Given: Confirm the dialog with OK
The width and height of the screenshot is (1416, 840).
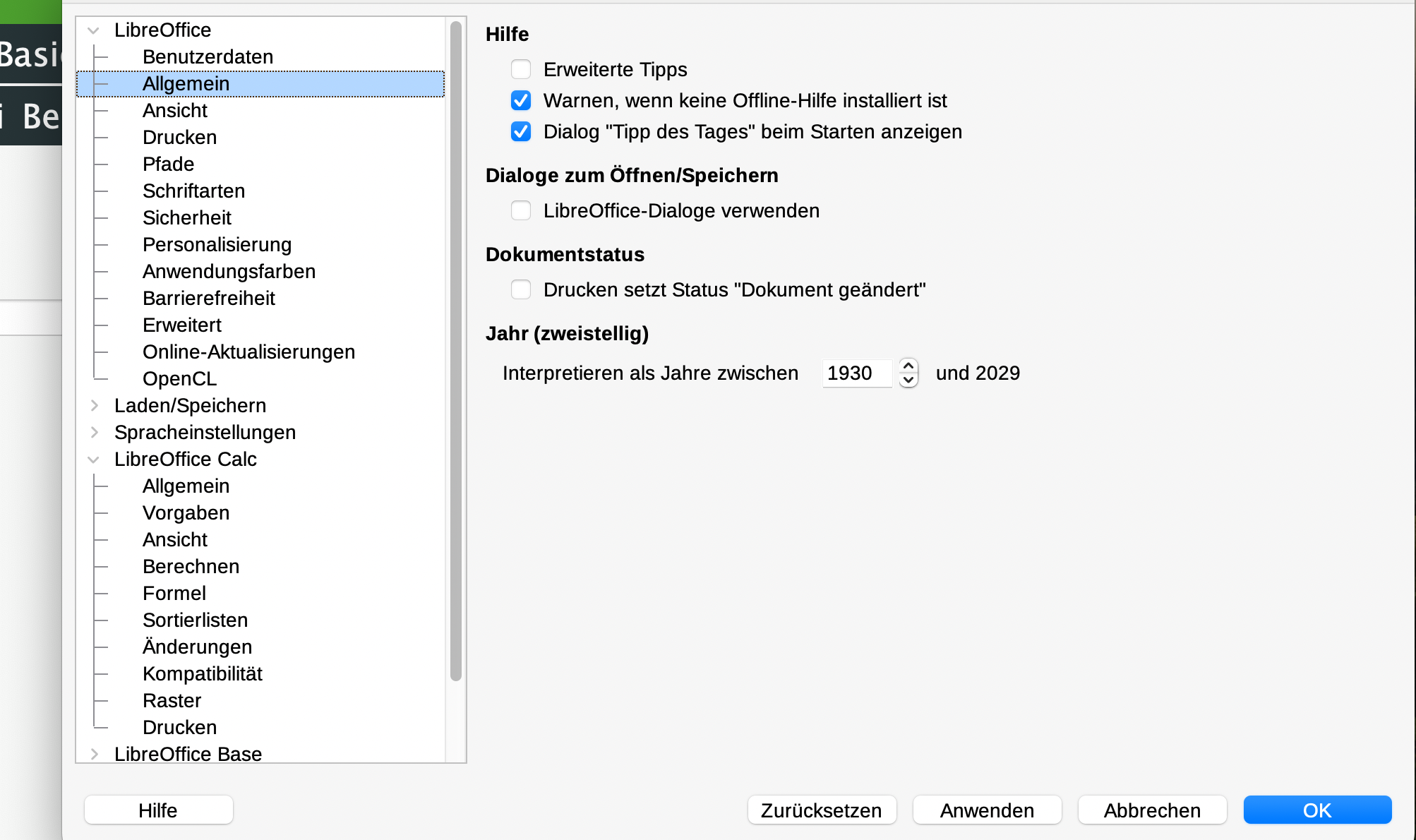Looking at the screenshot, I should point(1317,810).
